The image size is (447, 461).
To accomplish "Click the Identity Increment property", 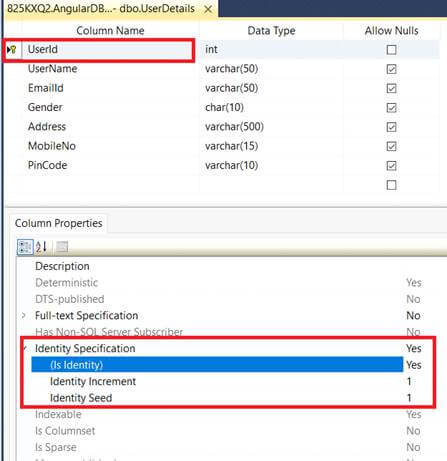I will click(x=93, y=381).
